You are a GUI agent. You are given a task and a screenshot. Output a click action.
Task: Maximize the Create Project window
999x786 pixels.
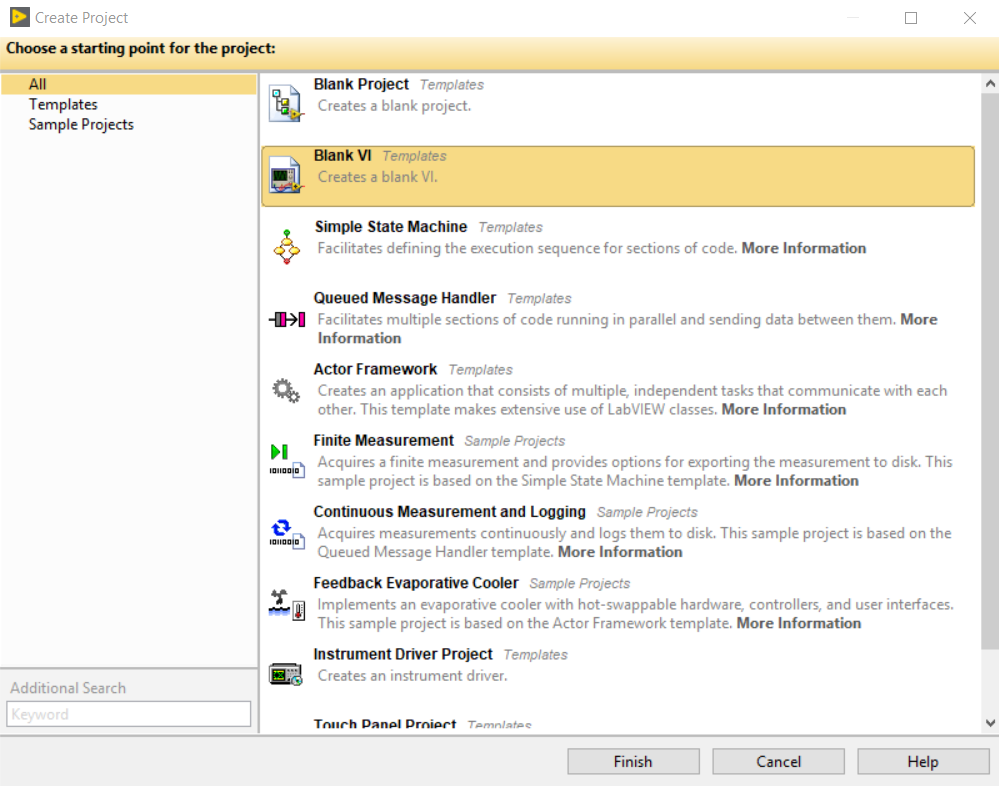[x=911, y=18]
